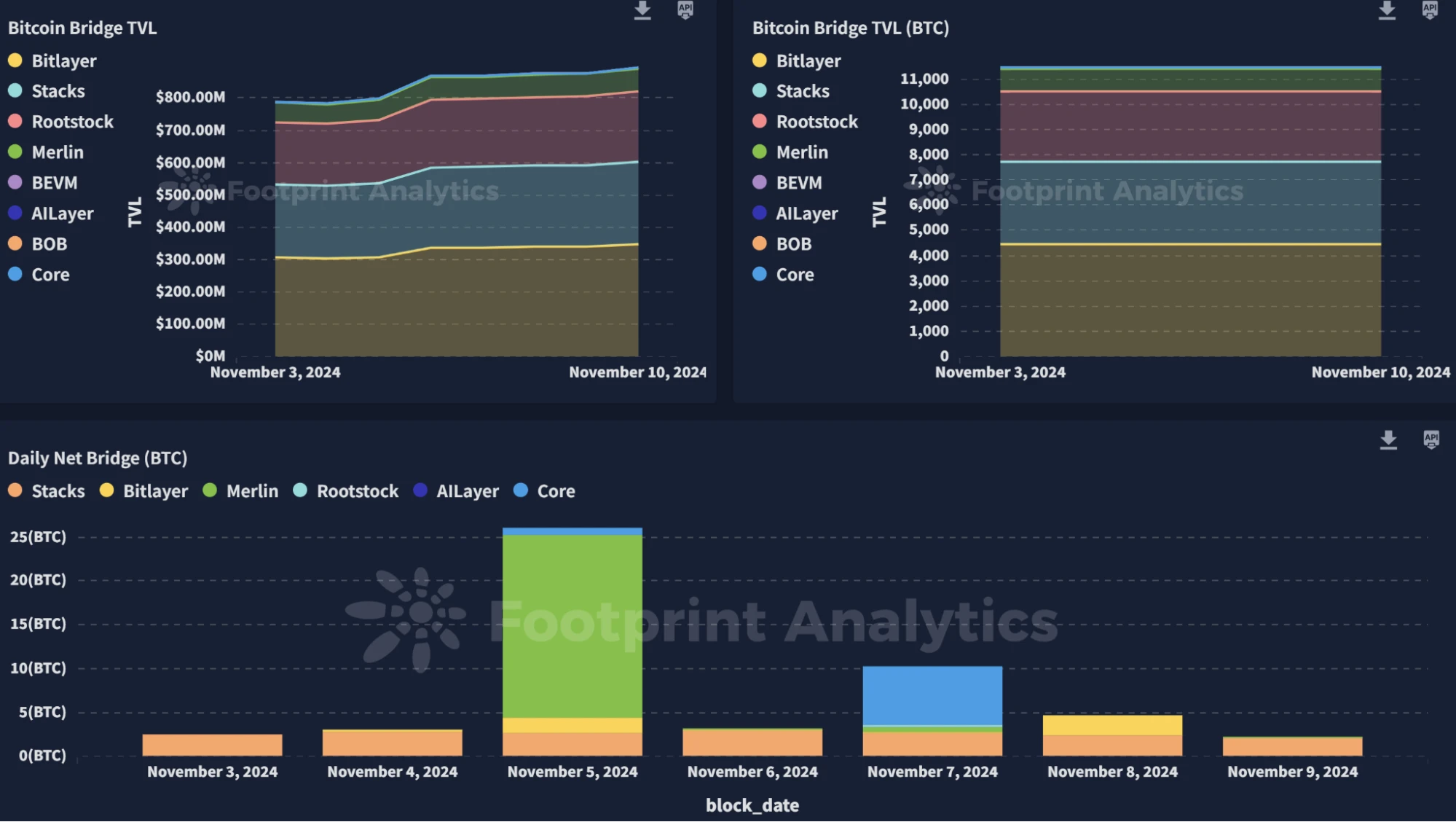Toggle Core legend in Bitcoin Bridge TVL
Image resolution: width=1456 pixels, height=822 pixels.
click(39, 275)
